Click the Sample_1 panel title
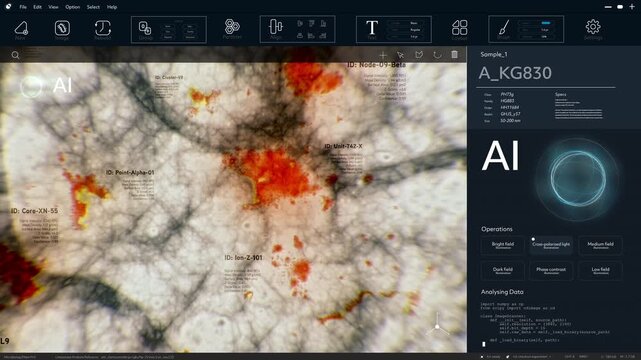 [494, 54]
